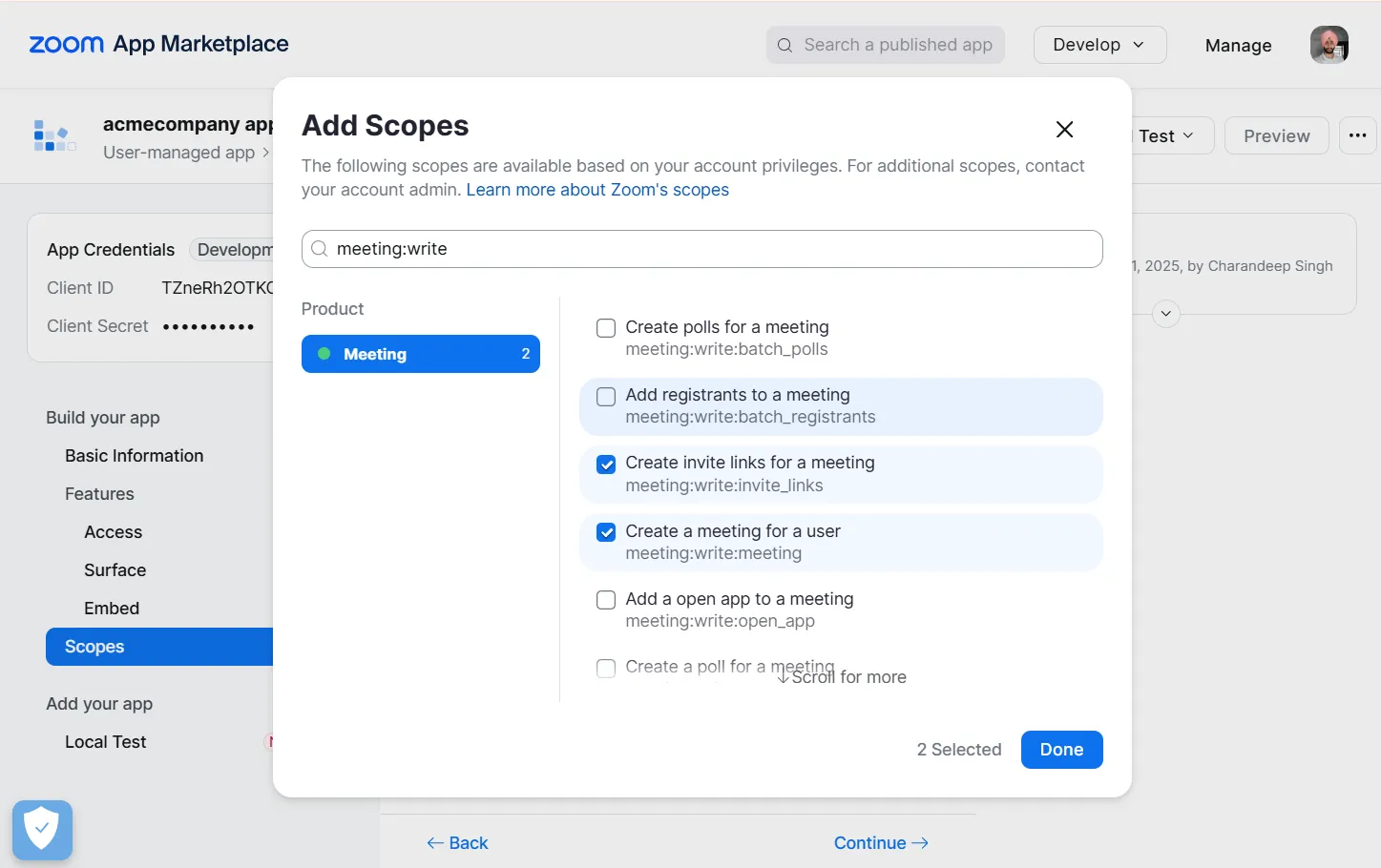Select Scopes in sidebar
The width and height of the screenshot is (1381, 868).
(159, 647)
